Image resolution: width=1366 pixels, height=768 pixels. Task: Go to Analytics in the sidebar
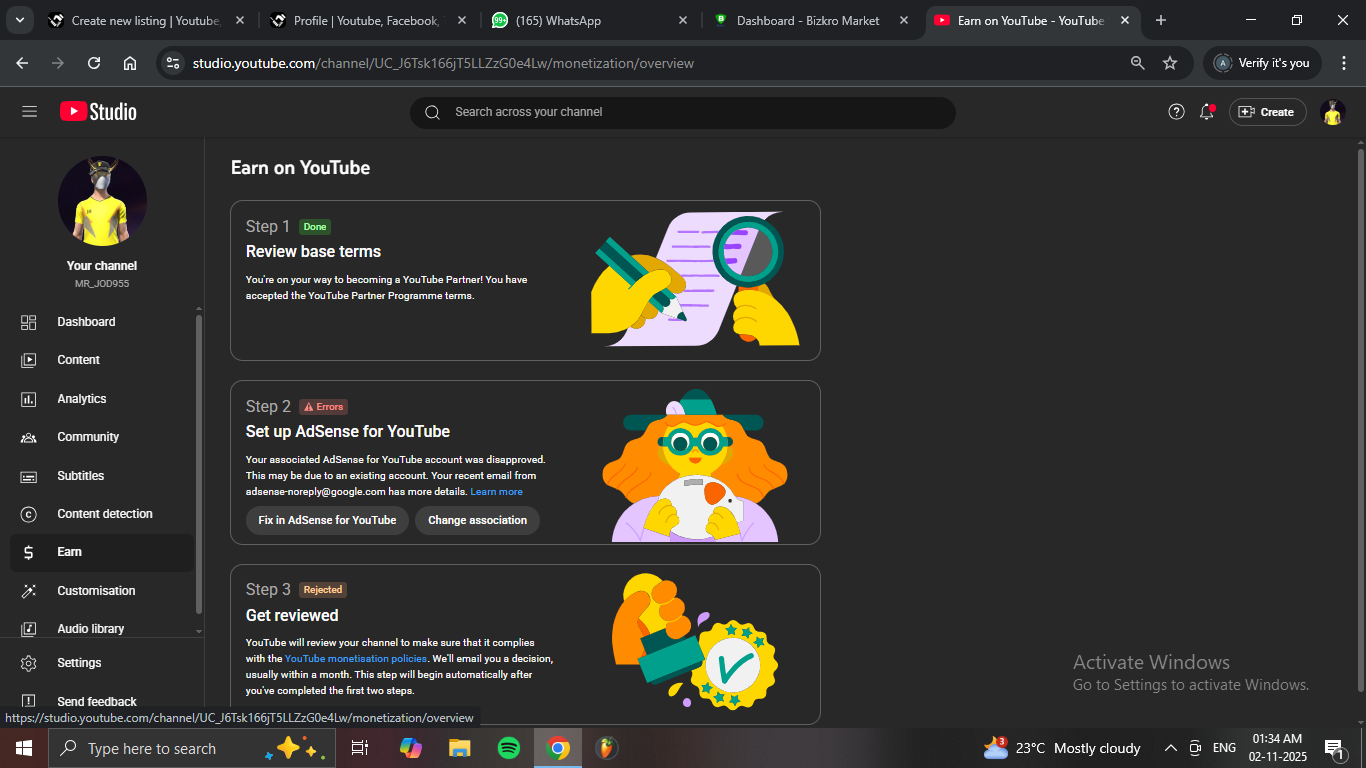[x=81, y=399]
